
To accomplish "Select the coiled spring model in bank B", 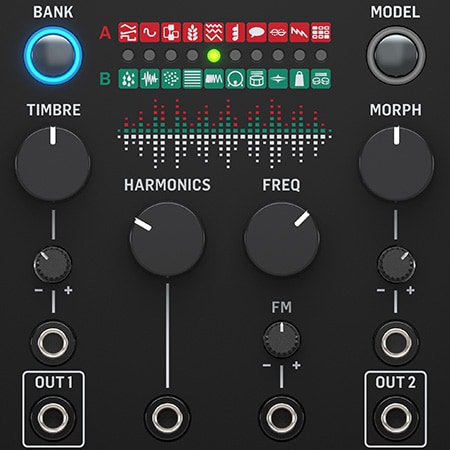I will click(x=214, y=79).
